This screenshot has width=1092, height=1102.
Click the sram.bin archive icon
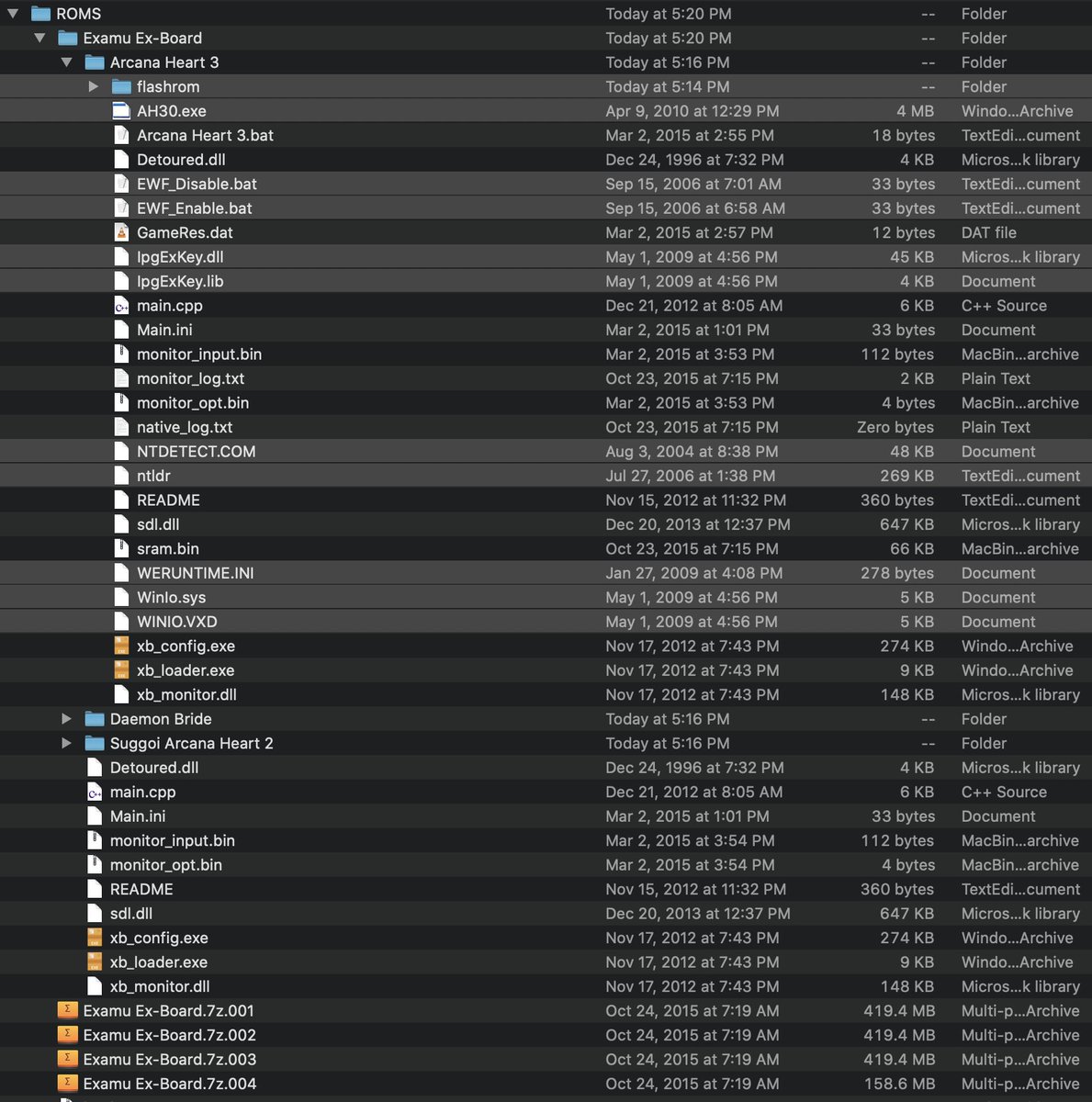(x=121, y=548)
